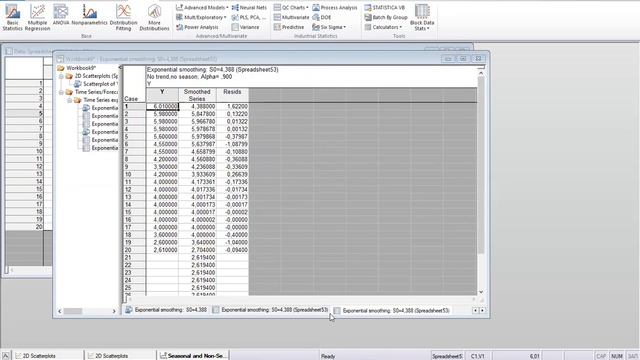Select smoothed value 4,388000
The height and width of the screenshot is (360, 640).
[x=197, y=106]
